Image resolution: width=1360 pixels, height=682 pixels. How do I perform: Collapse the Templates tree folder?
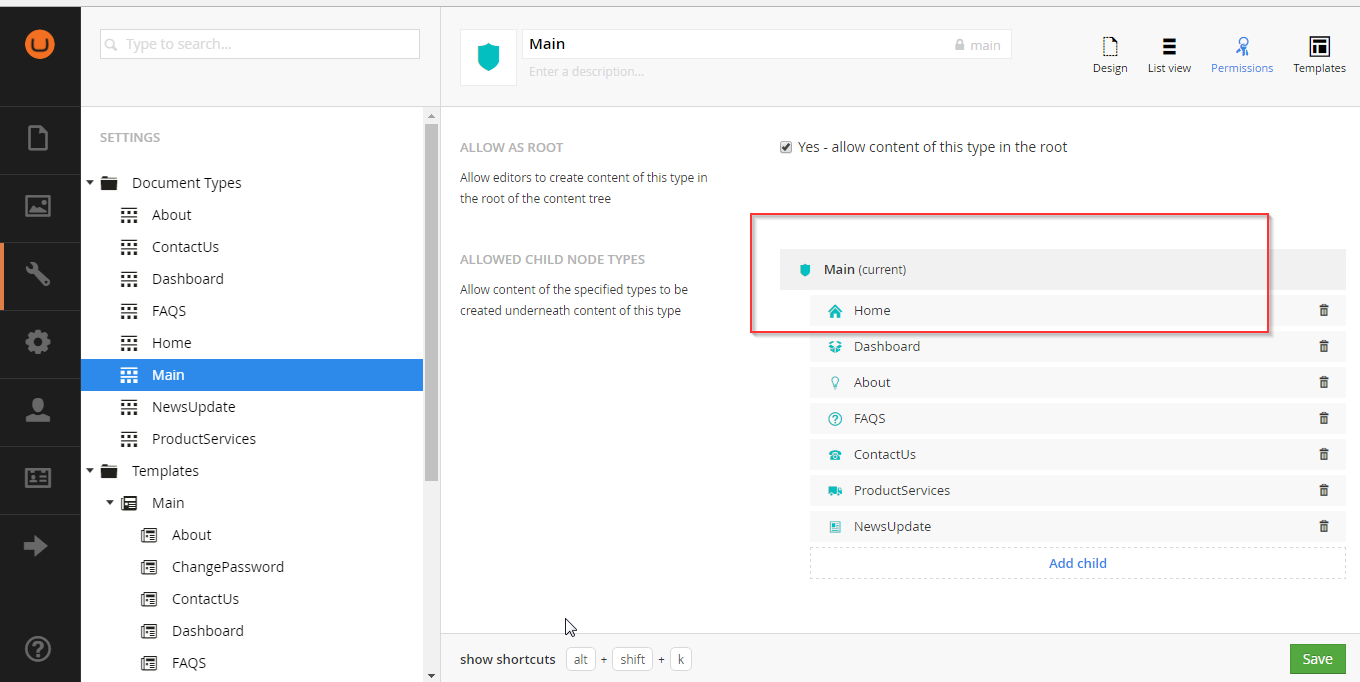[90, 471]
